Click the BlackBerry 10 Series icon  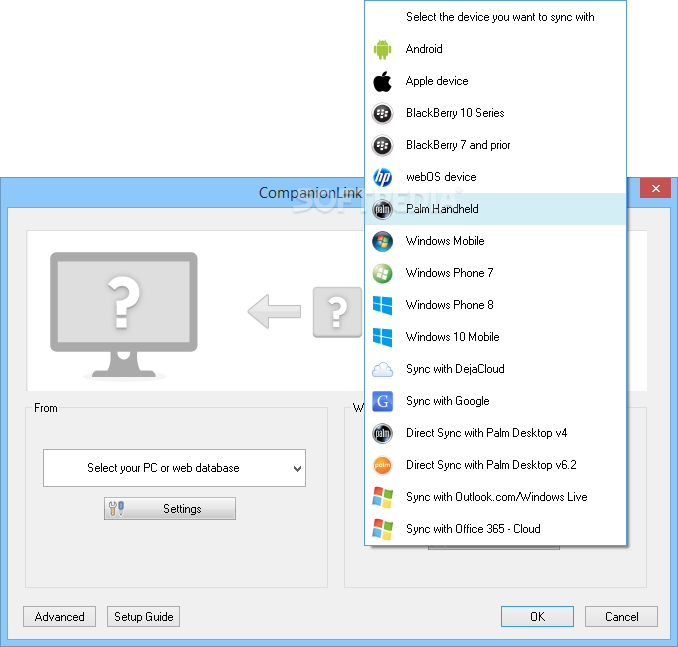pos(382,113)
